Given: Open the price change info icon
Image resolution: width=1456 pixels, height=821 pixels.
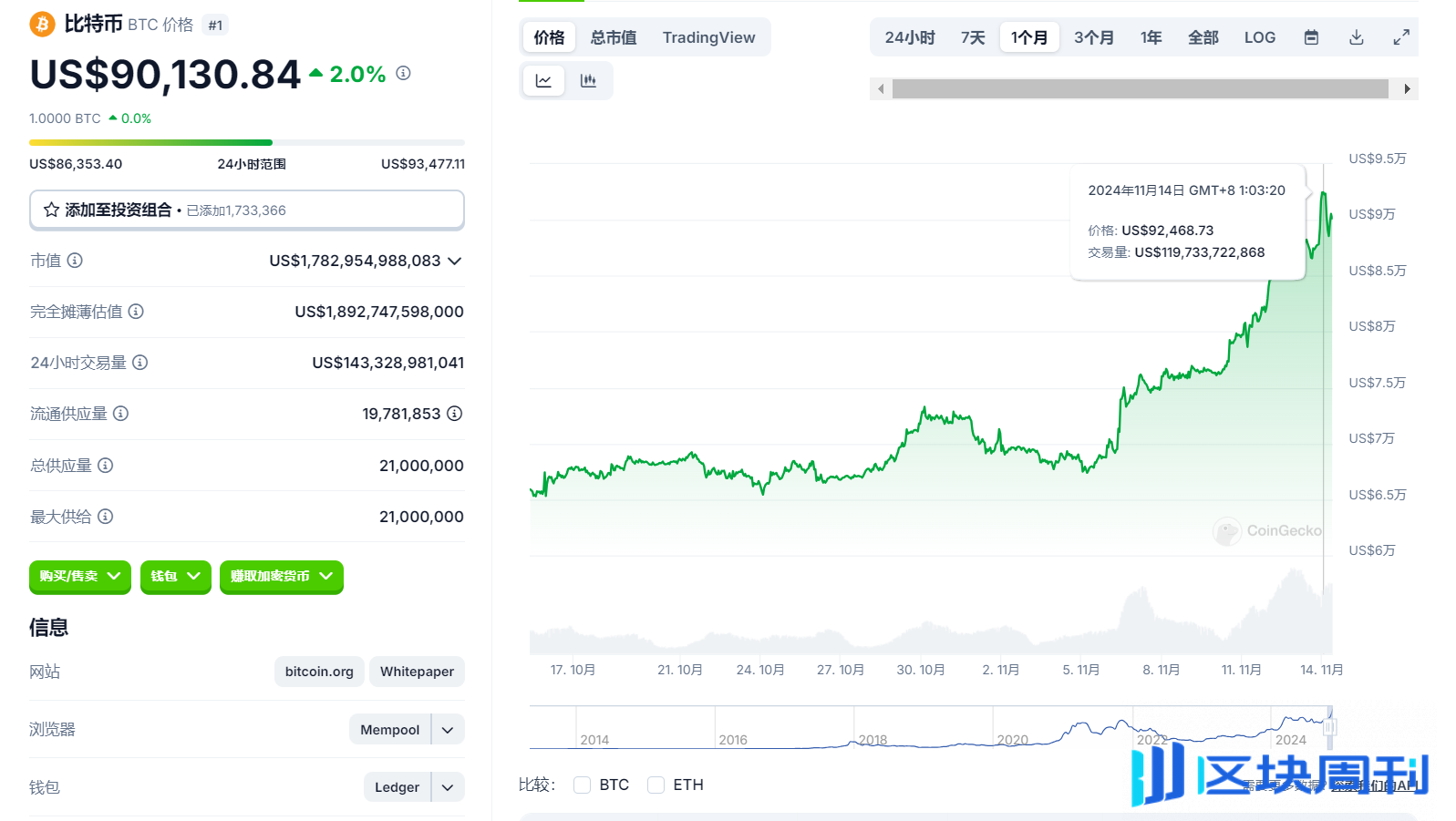Looking at the screenshot, I should [403, 73].
